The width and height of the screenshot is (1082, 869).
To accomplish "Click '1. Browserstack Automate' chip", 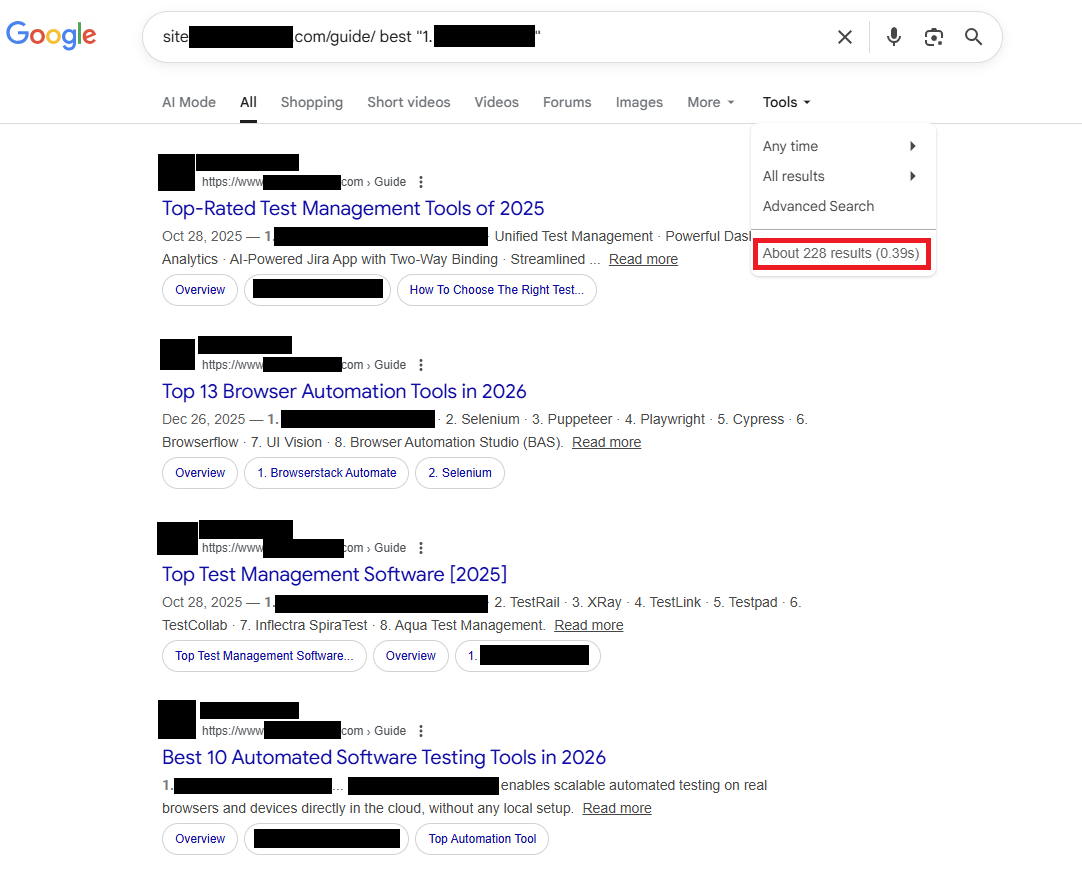I will 326,473.
